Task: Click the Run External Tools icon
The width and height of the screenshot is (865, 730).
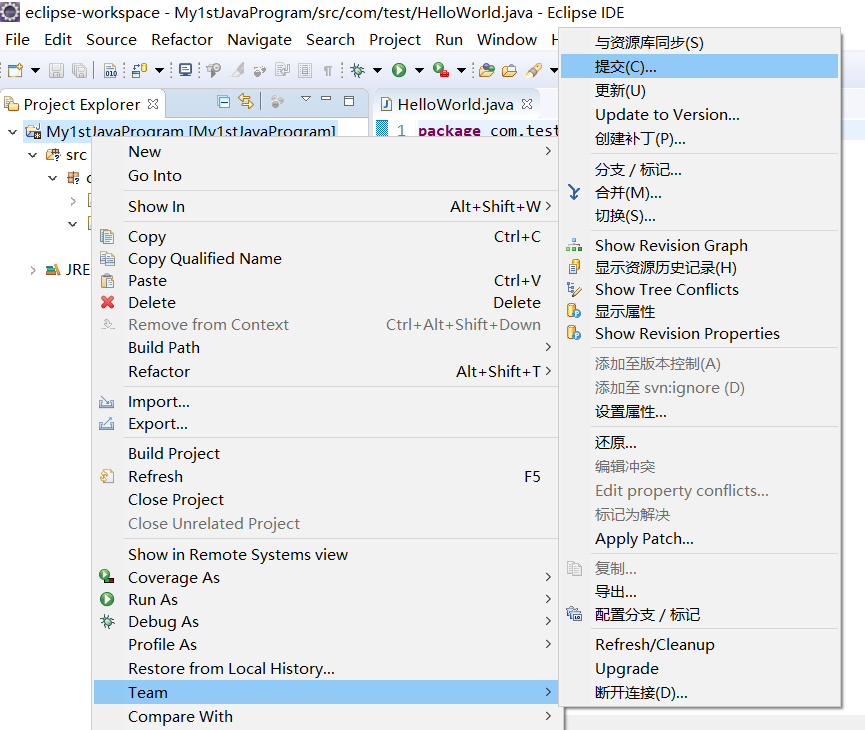Action: click(x=441, y=70)
